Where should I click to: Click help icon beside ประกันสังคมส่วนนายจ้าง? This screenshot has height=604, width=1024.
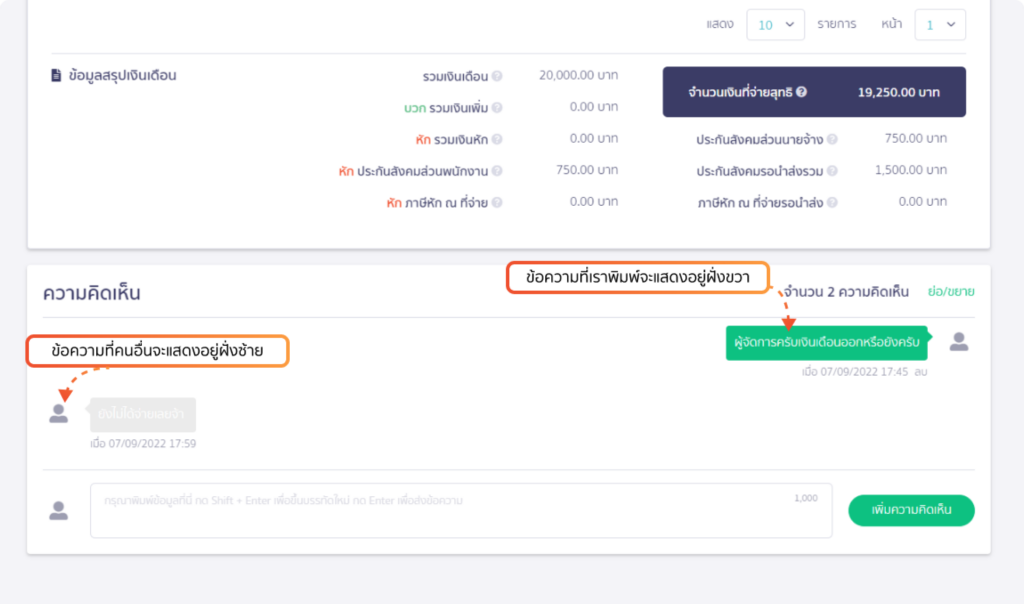(832, 140)
